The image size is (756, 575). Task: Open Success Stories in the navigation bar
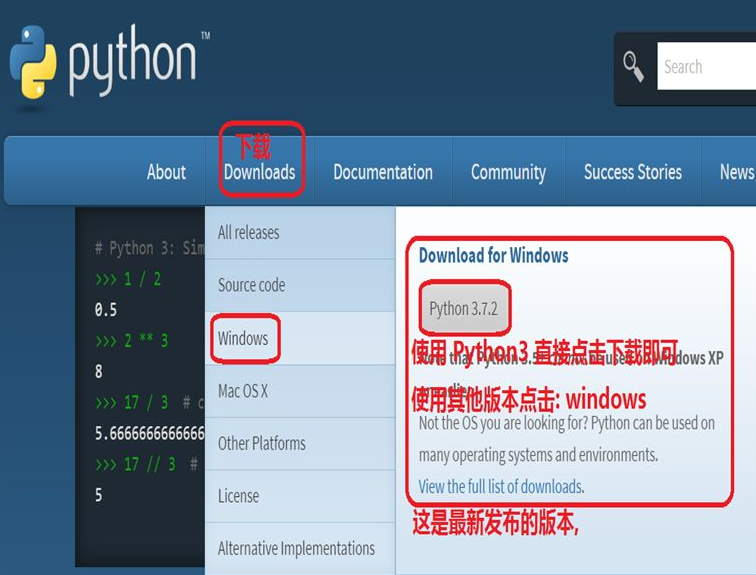pos(632,172)
